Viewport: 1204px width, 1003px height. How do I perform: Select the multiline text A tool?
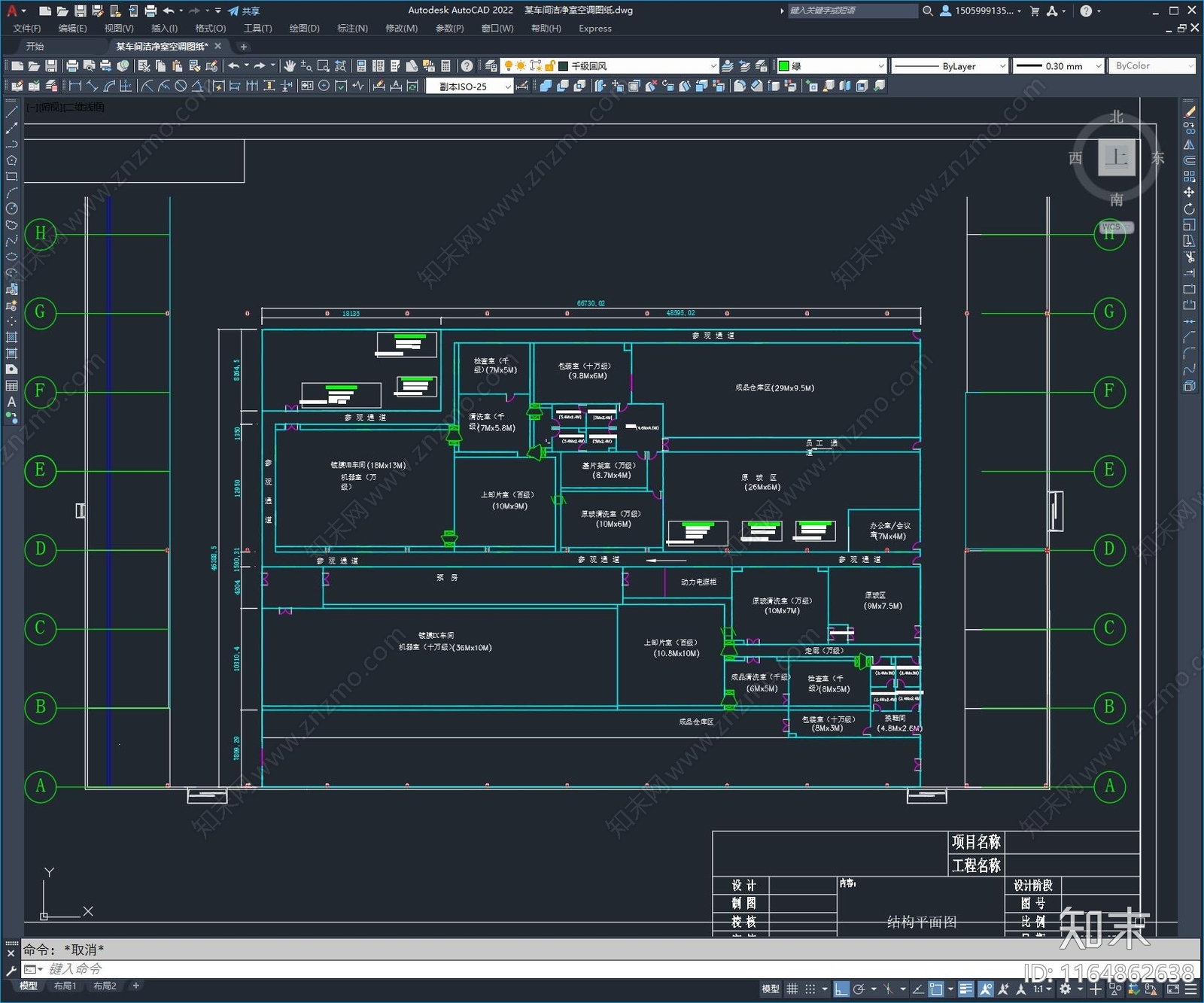[11, 402]
